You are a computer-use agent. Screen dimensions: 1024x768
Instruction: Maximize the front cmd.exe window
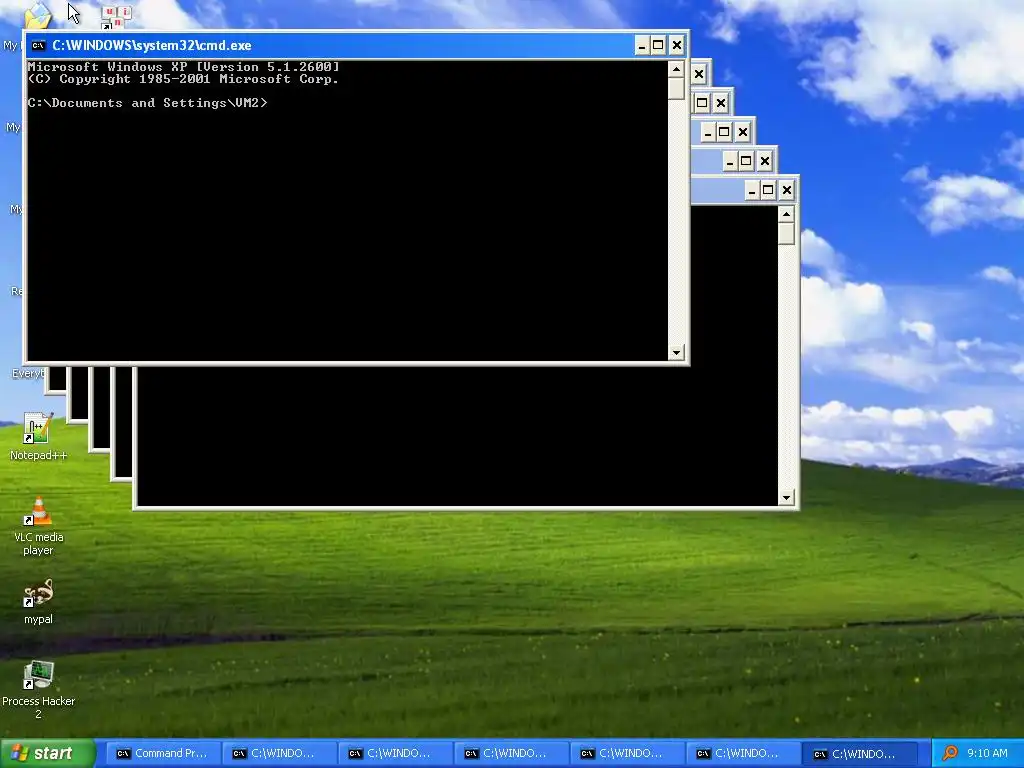[x=658, y=45]
